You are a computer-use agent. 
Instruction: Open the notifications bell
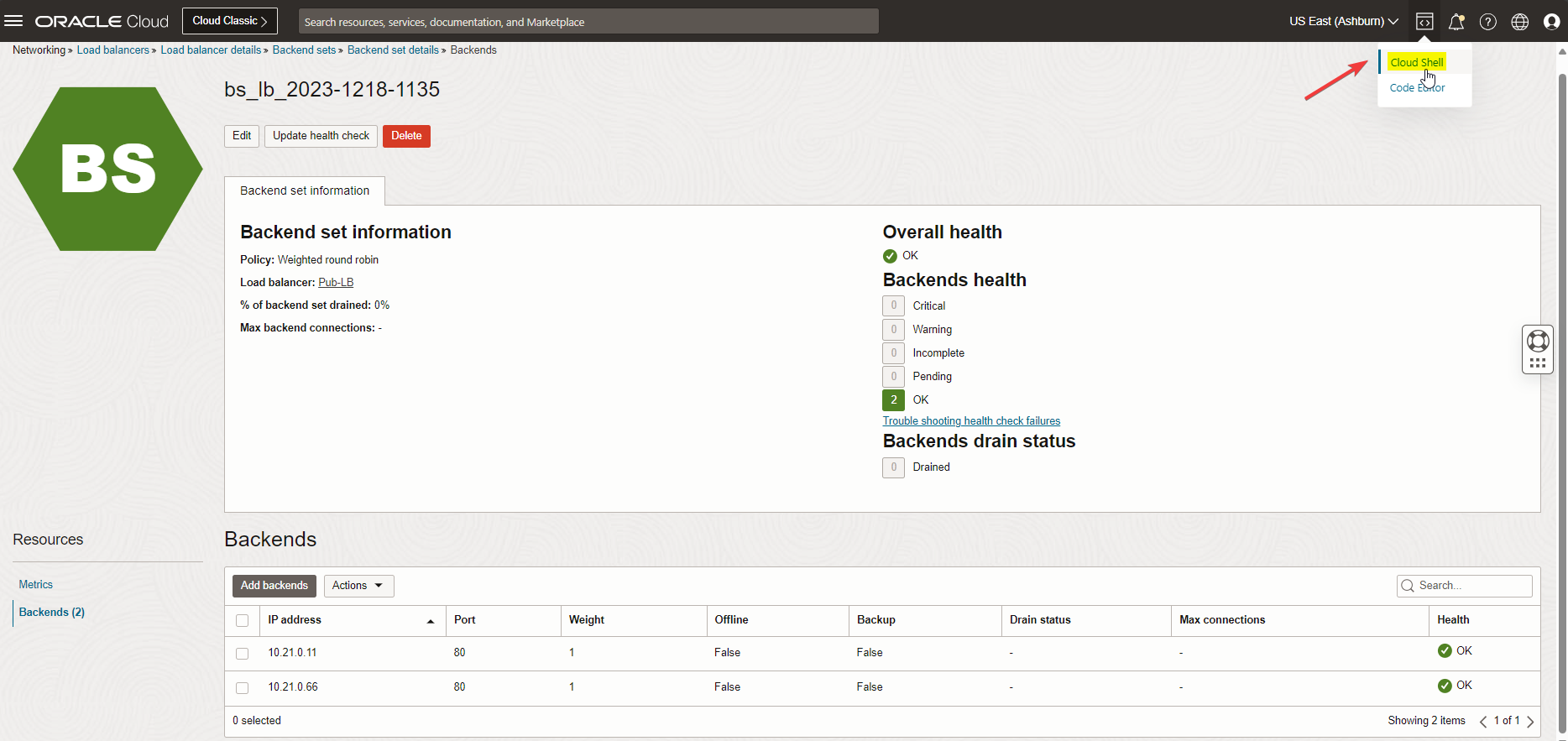(x=1456, y=22)
